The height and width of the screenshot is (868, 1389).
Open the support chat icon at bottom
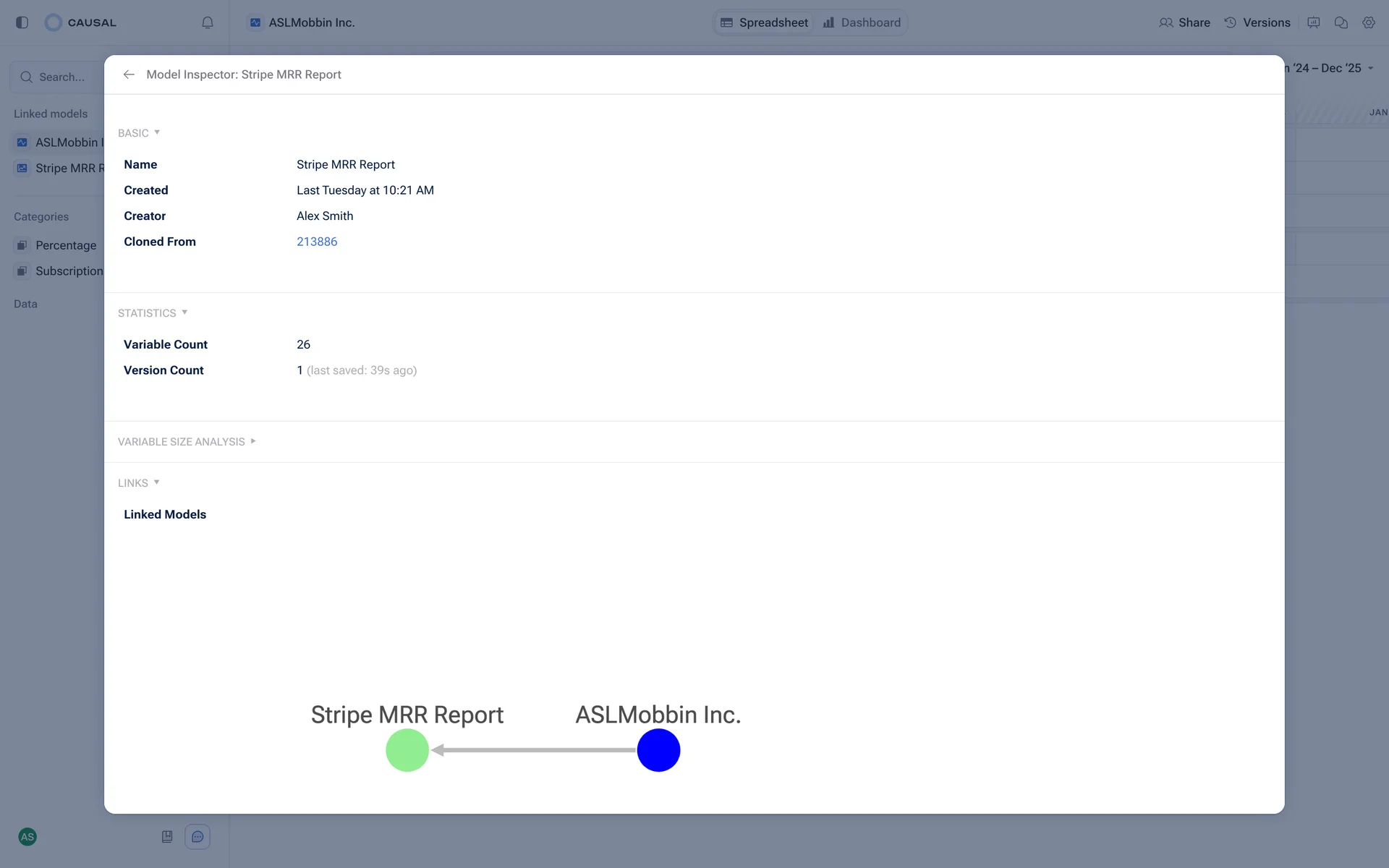197,837
